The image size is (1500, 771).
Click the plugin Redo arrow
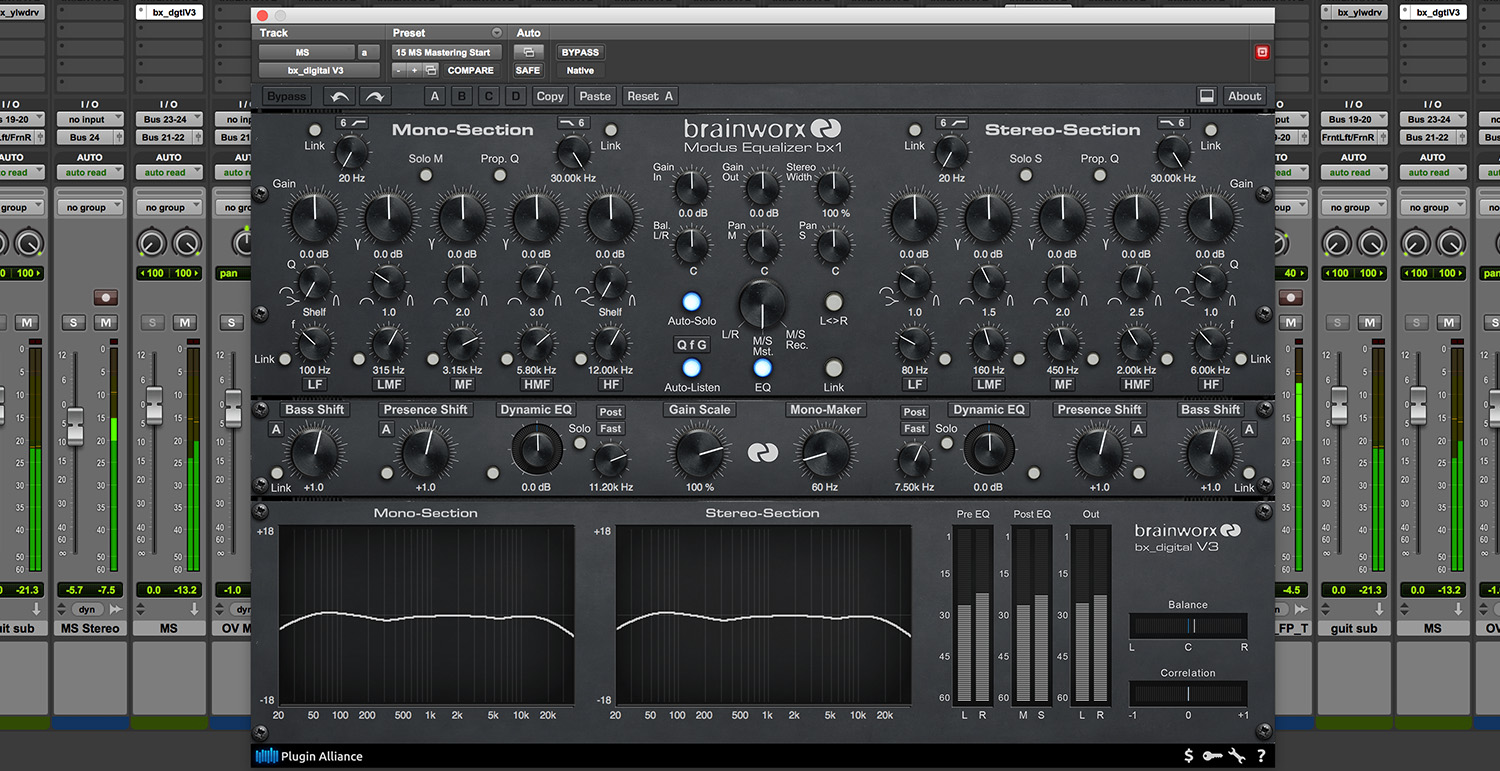pyautogui.click(x=374, y=96)
